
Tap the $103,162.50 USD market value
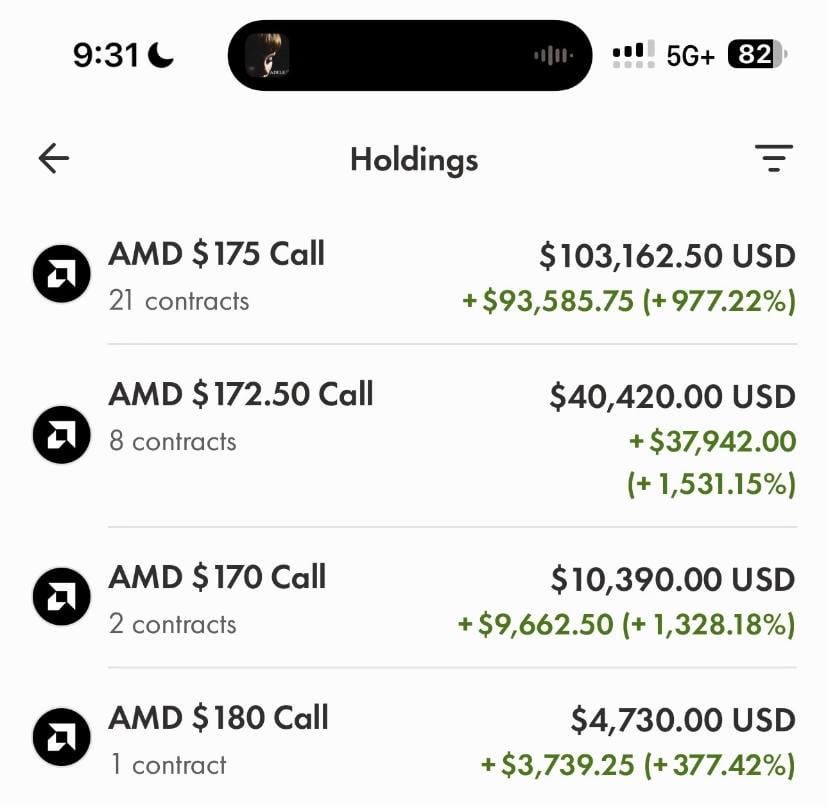pyautogui.click(x=667, y=256)
